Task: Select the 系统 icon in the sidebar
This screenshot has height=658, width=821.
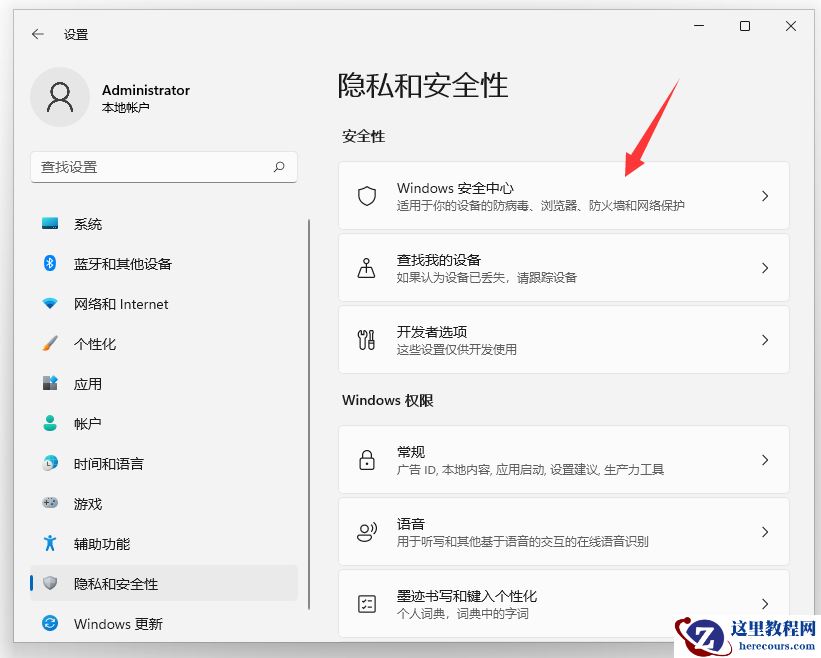Action: (x=48, y=224)
